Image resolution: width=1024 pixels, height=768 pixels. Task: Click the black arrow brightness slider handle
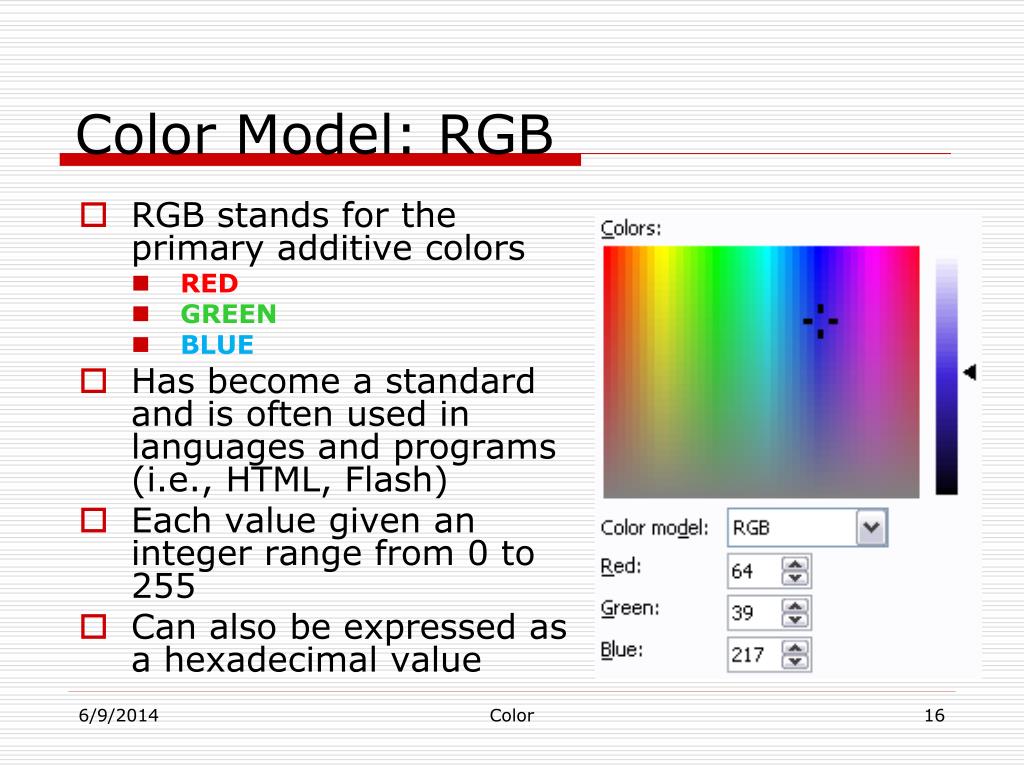(970, 372)
